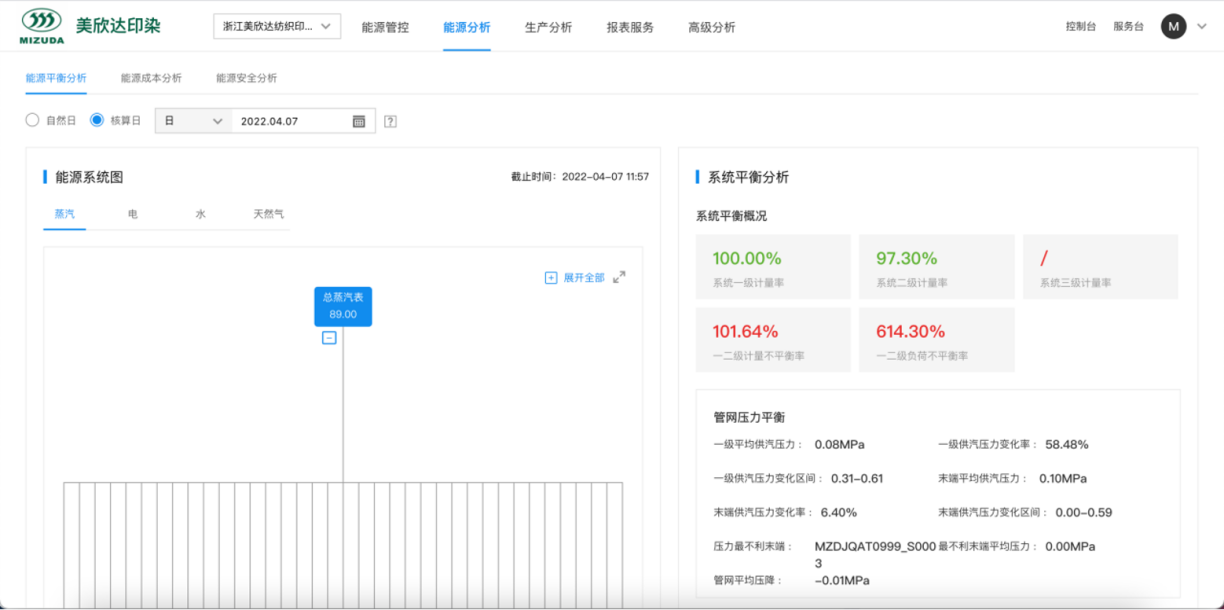Select the 自然日 radio button
1224x610 pixels.
tap(32, 120)
